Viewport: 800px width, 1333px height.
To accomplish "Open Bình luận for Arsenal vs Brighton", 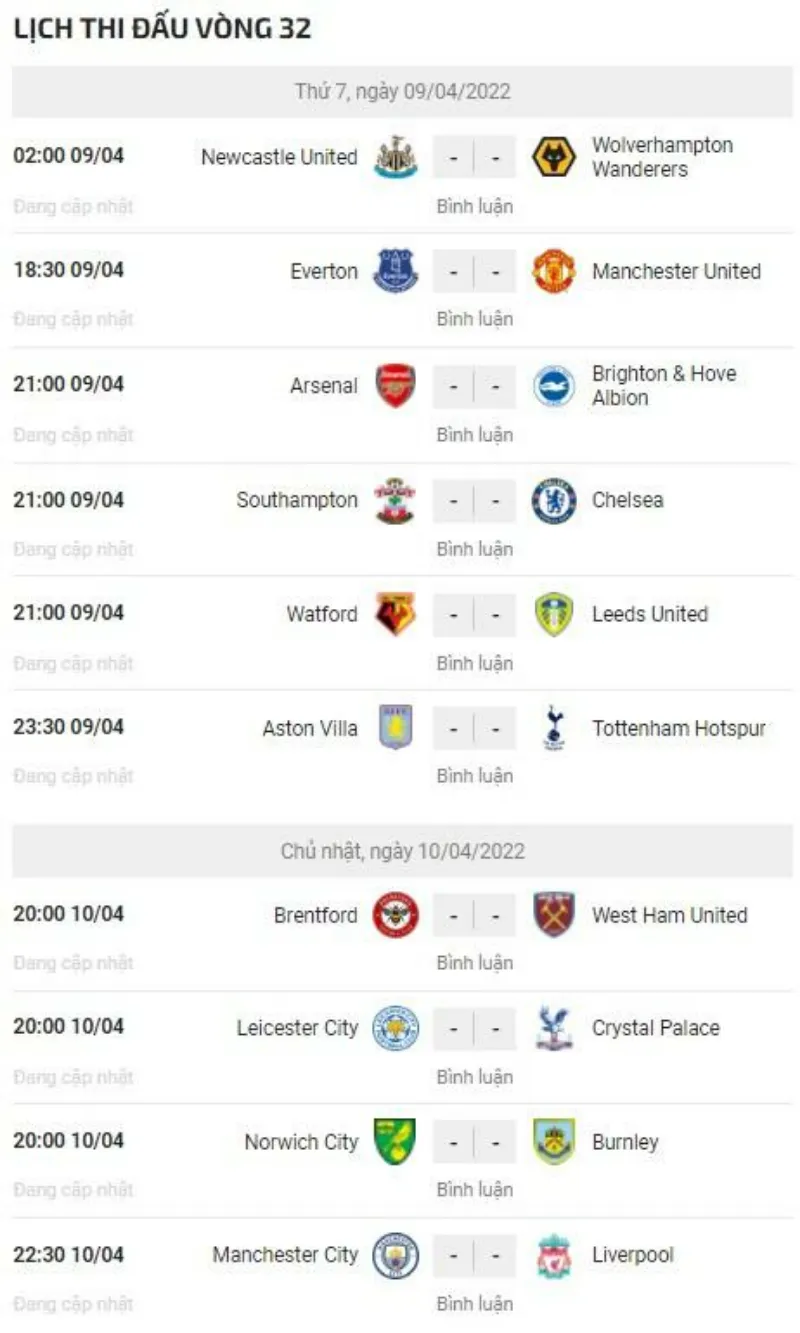I will pyautogui.click(x=474, y=434).
